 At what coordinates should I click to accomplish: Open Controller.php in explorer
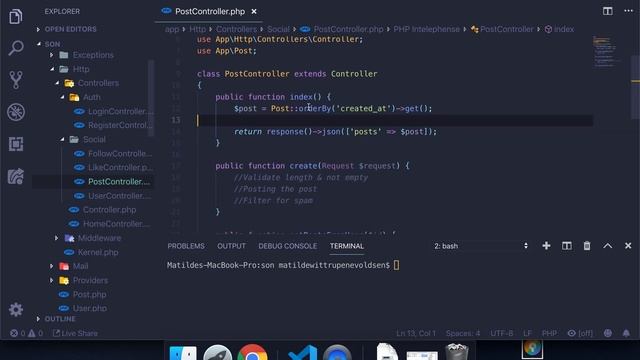(109, 210)
